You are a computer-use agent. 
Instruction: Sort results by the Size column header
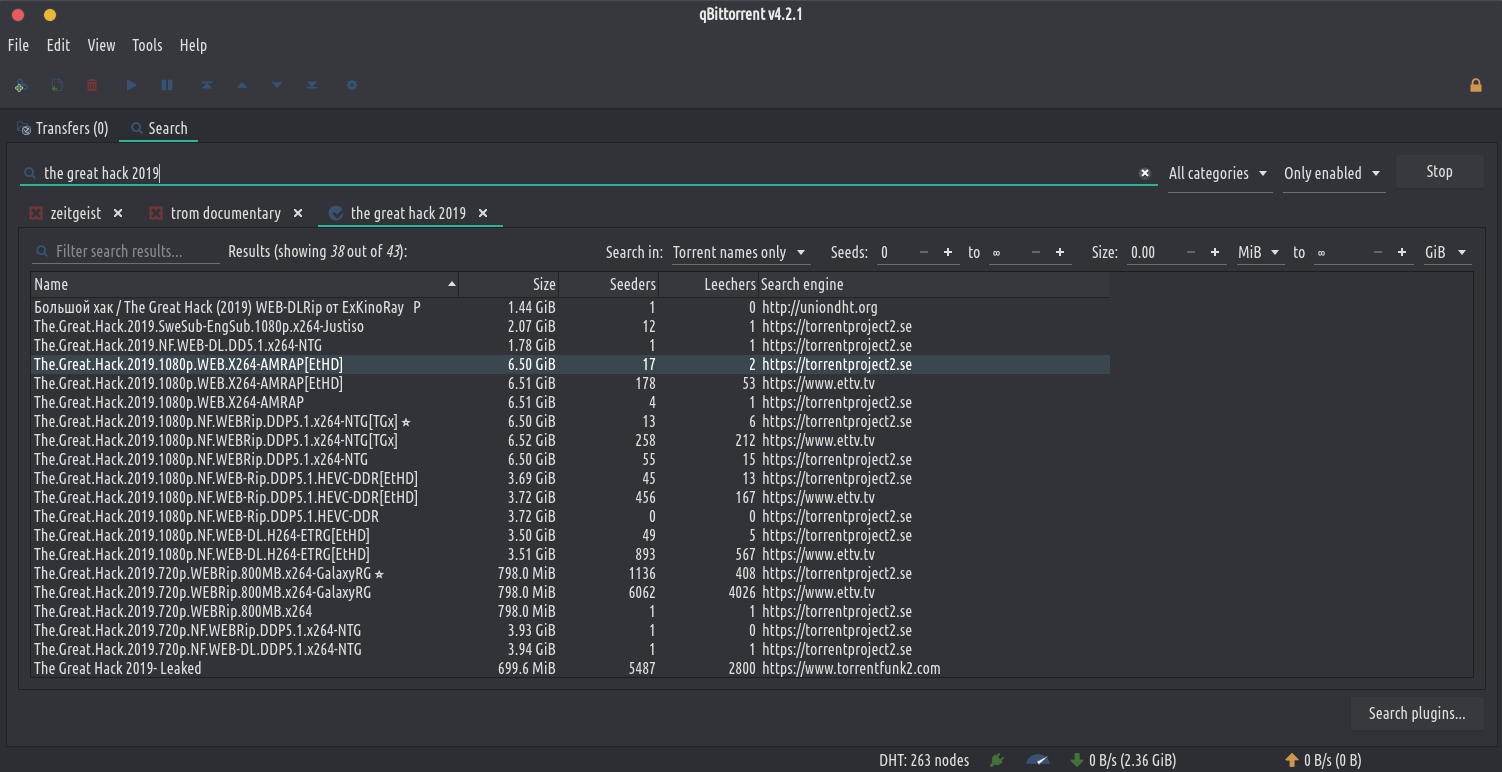coord(509,284)
